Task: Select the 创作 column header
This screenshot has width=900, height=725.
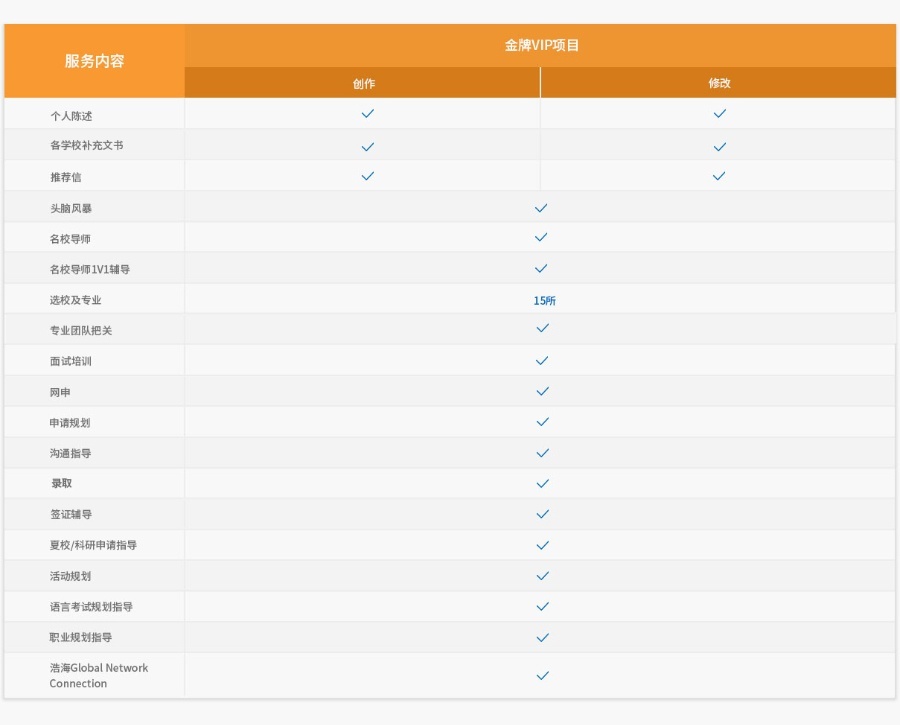Action: pyautogui.click(x=363, y=83)
